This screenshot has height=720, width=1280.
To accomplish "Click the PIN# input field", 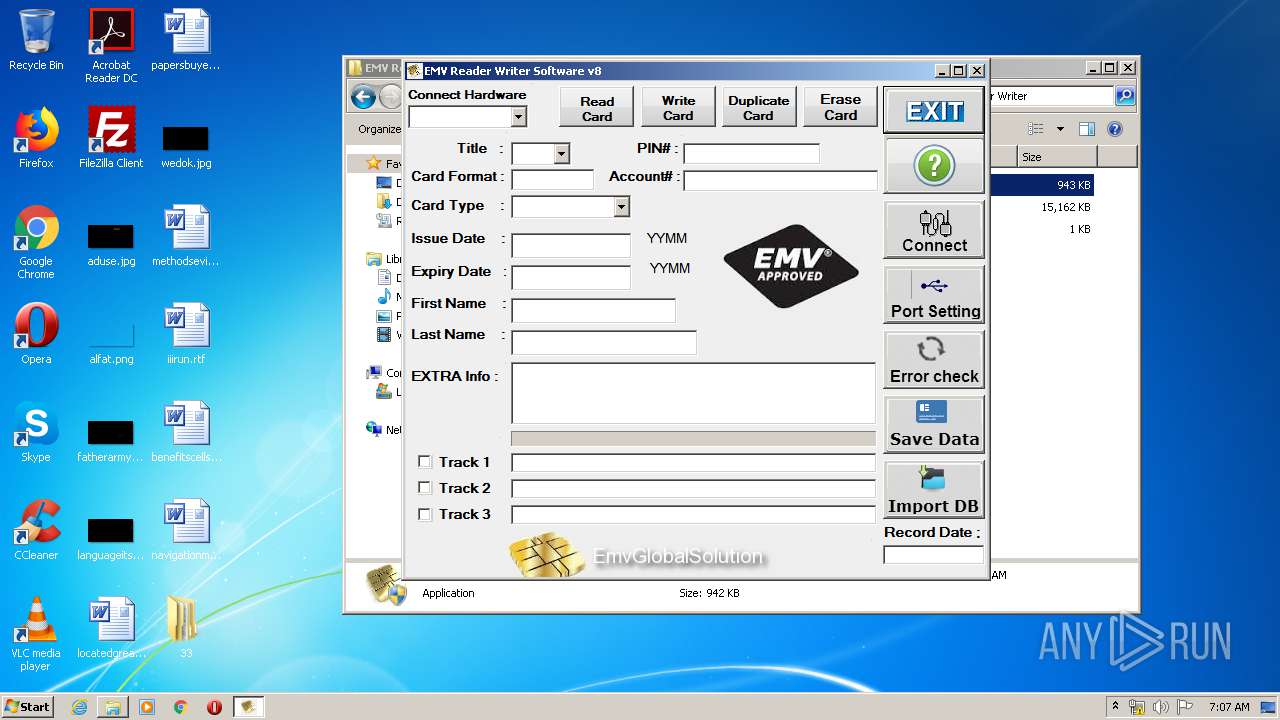I will coord(751,154).
